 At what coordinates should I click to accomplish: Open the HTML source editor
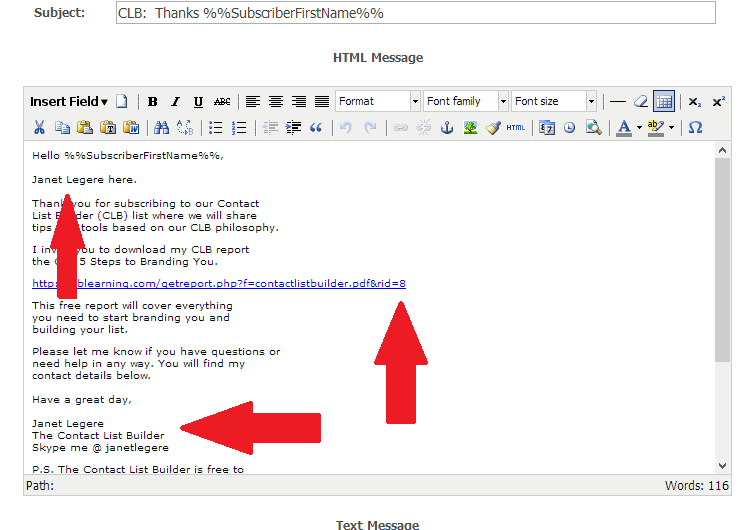click(x=515, y=127)
